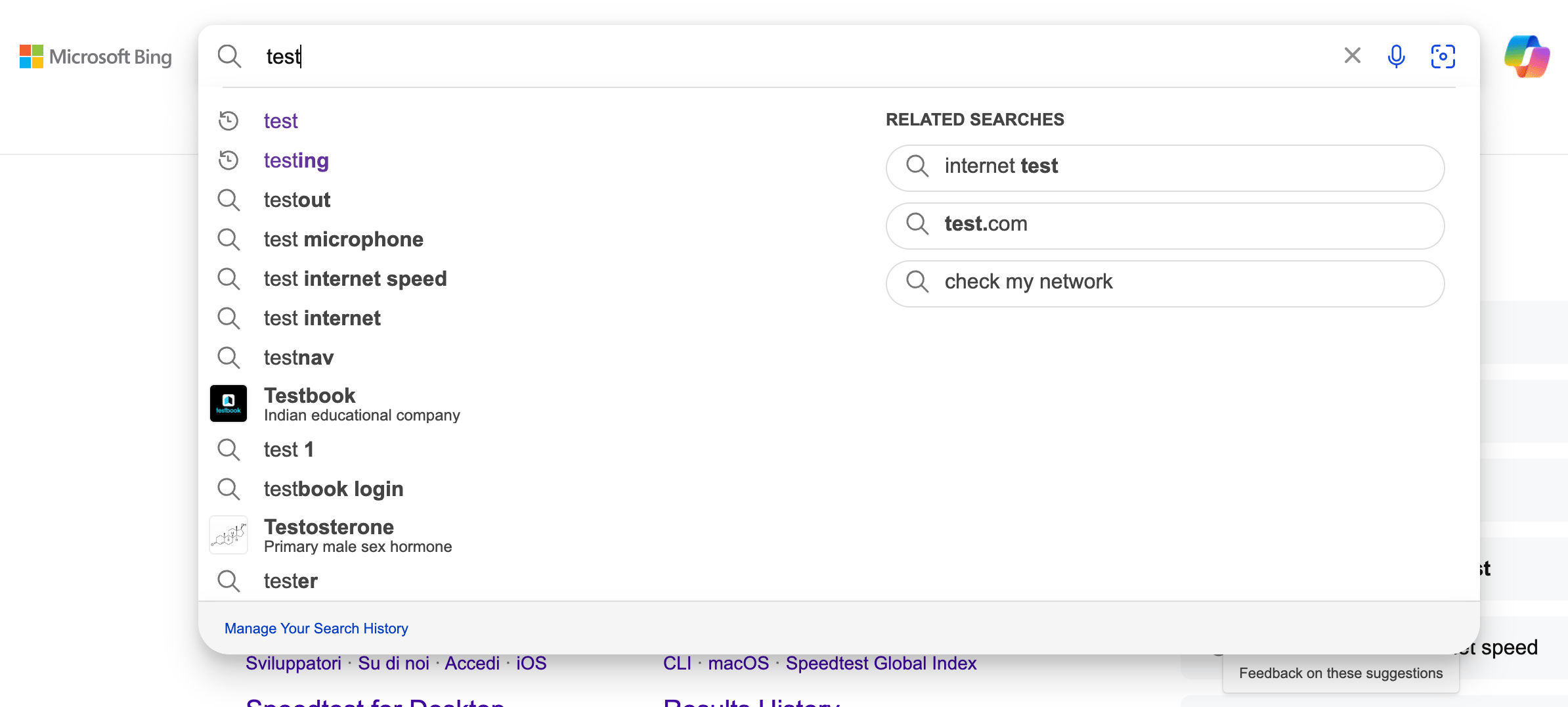Click the magnifier icon in the search bar

230,56
